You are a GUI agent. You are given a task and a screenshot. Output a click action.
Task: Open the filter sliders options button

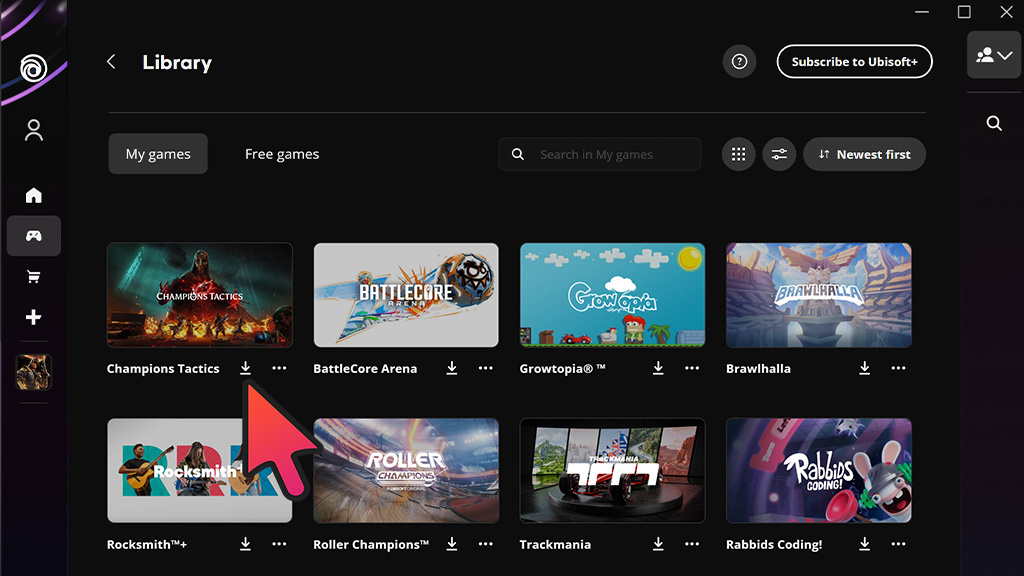pyautogui.click(x=779, y=154)
